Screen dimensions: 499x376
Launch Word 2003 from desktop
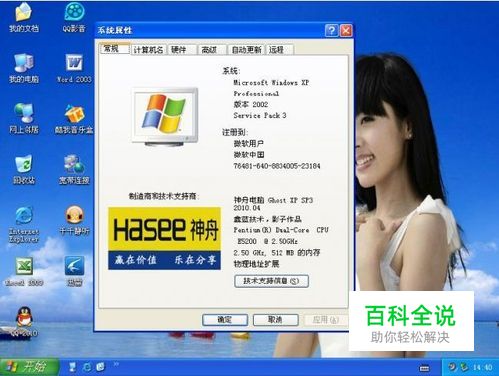(74, 68)
